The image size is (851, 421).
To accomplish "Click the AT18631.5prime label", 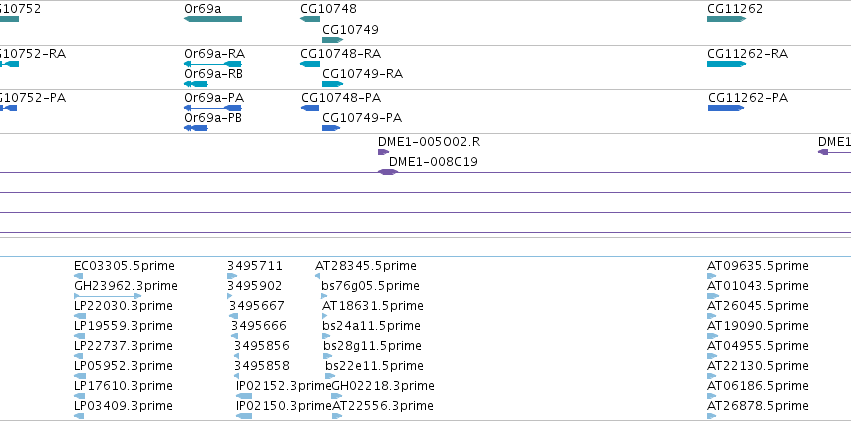I will point(373,306).
